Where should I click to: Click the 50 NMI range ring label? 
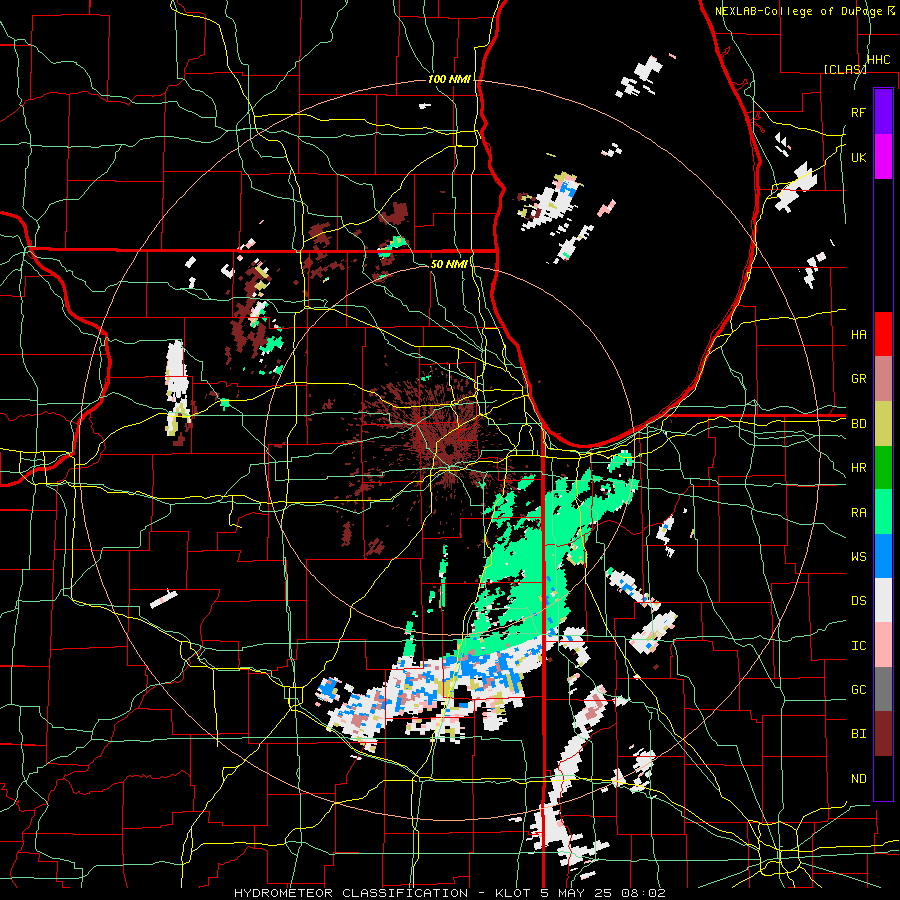tap(449, 264)
